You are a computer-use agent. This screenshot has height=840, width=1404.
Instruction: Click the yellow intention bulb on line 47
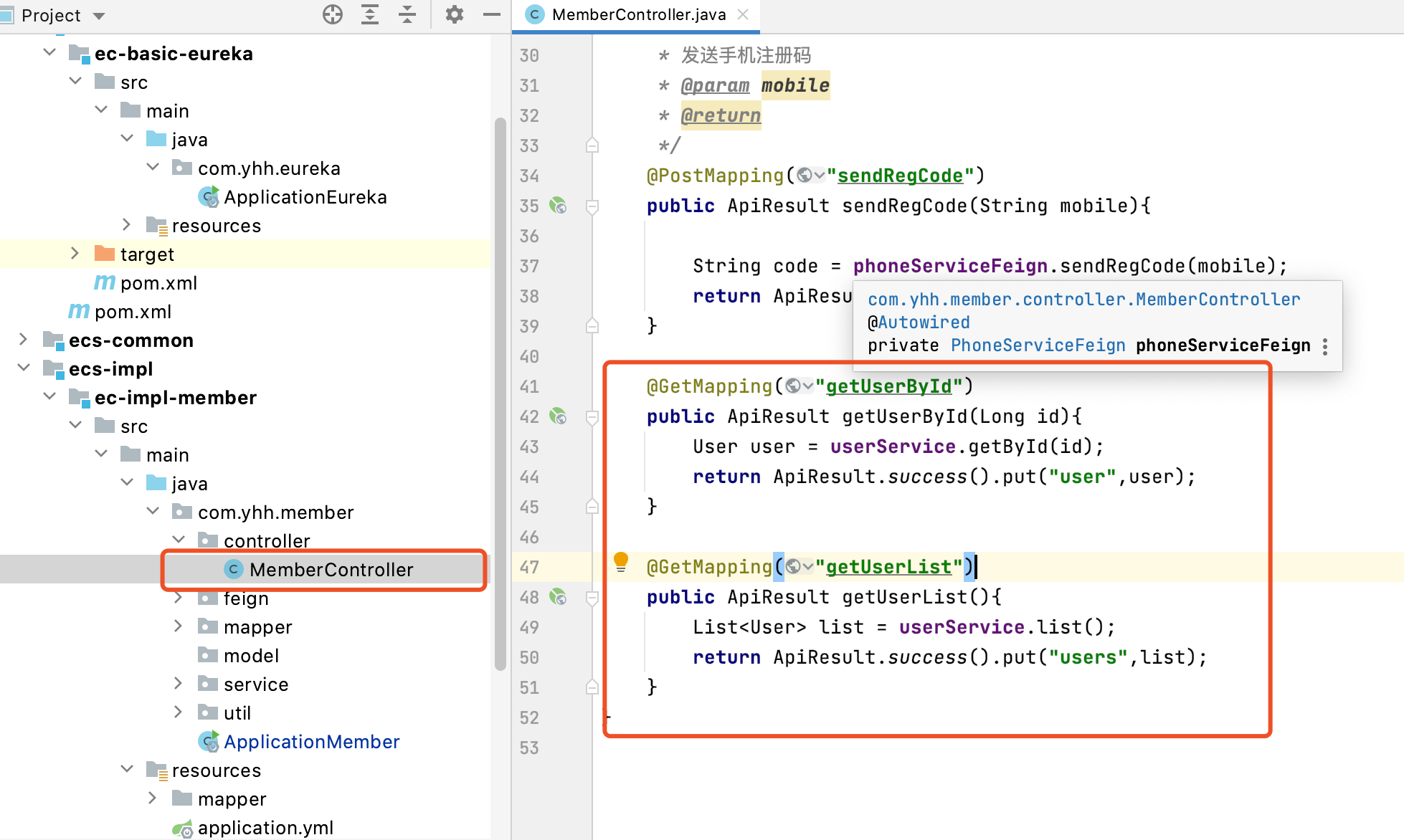point(621,561)
